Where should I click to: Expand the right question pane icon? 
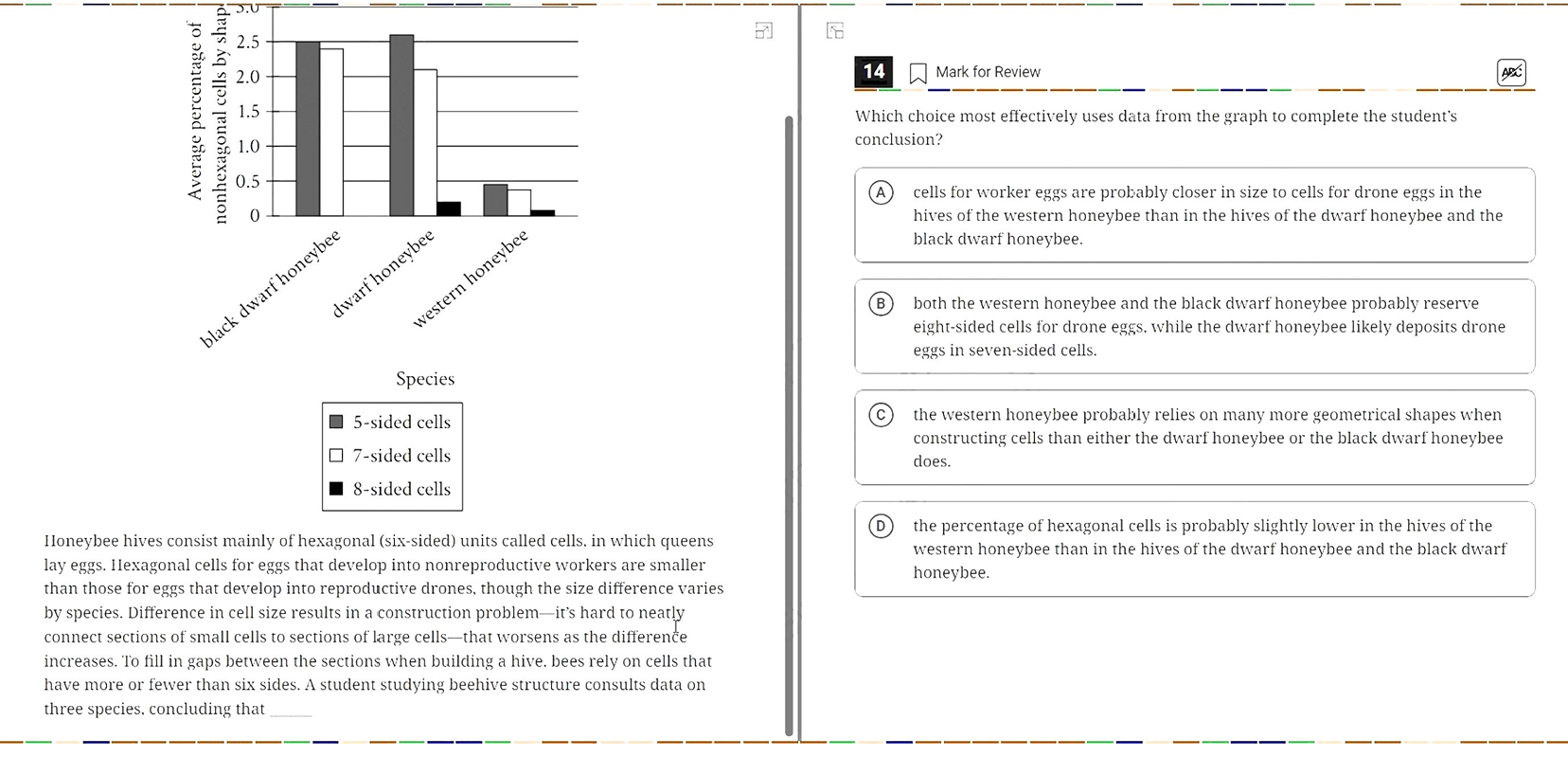click(x=835, y=31)
